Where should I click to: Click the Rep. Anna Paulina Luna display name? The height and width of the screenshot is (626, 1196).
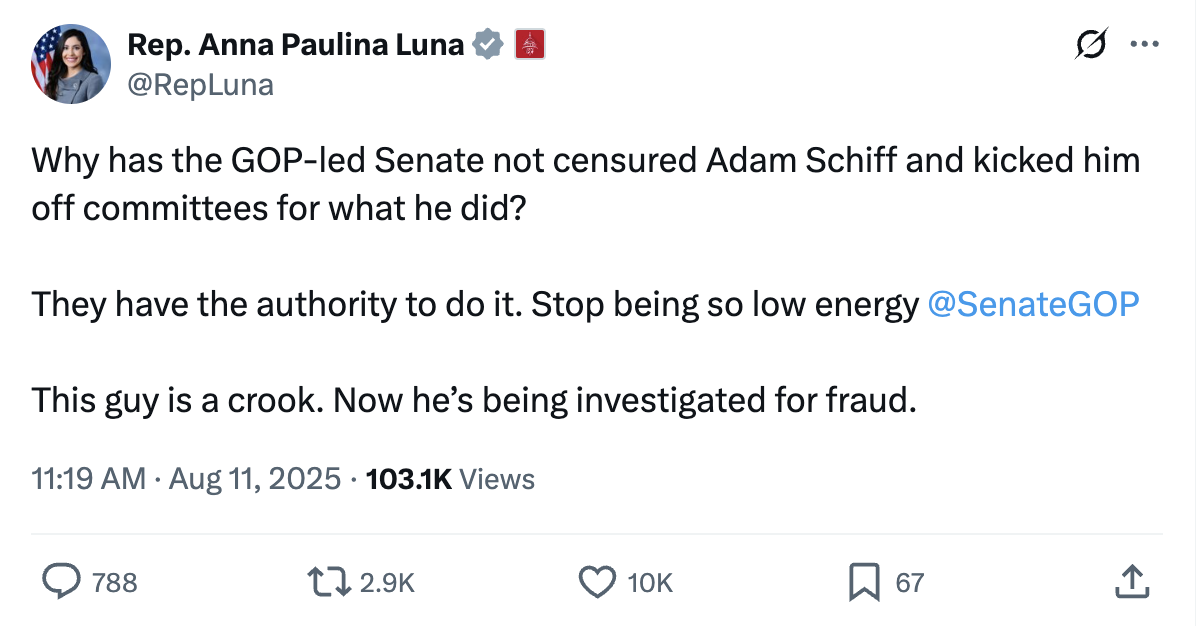coord(296,45)
